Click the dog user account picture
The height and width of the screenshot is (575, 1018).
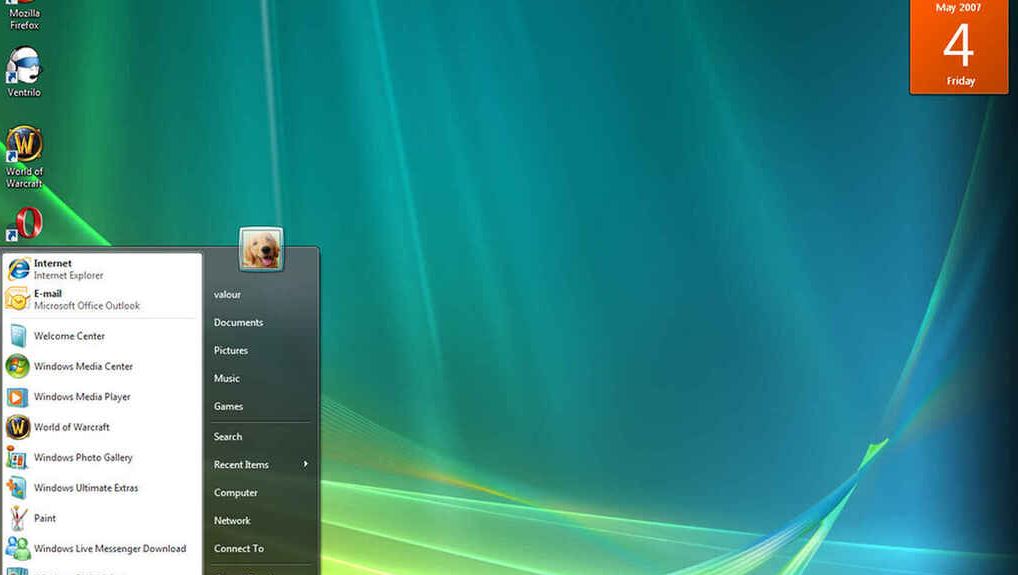(261, 249)
